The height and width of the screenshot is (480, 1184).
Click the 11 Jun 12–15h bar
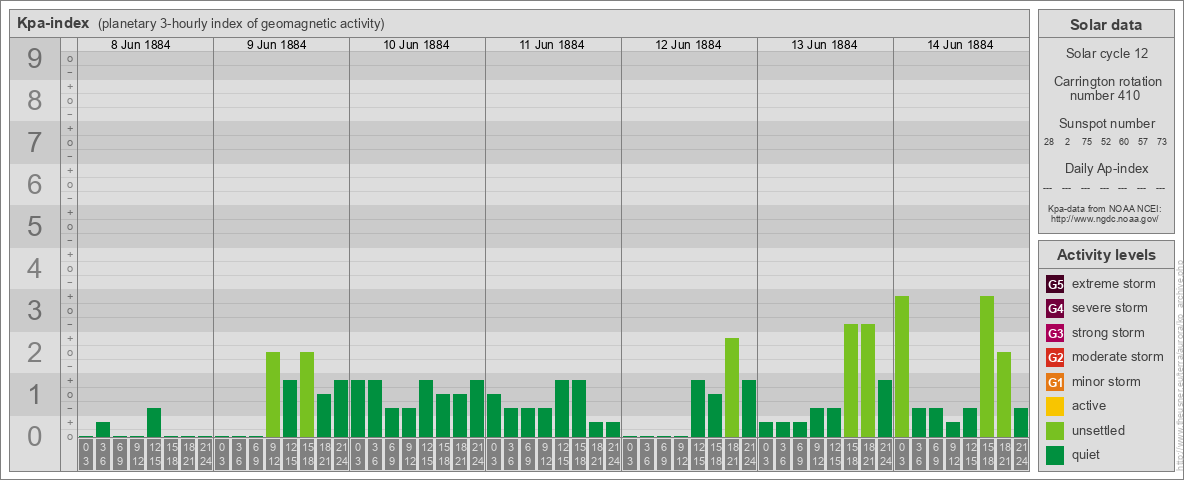(562, 408)
